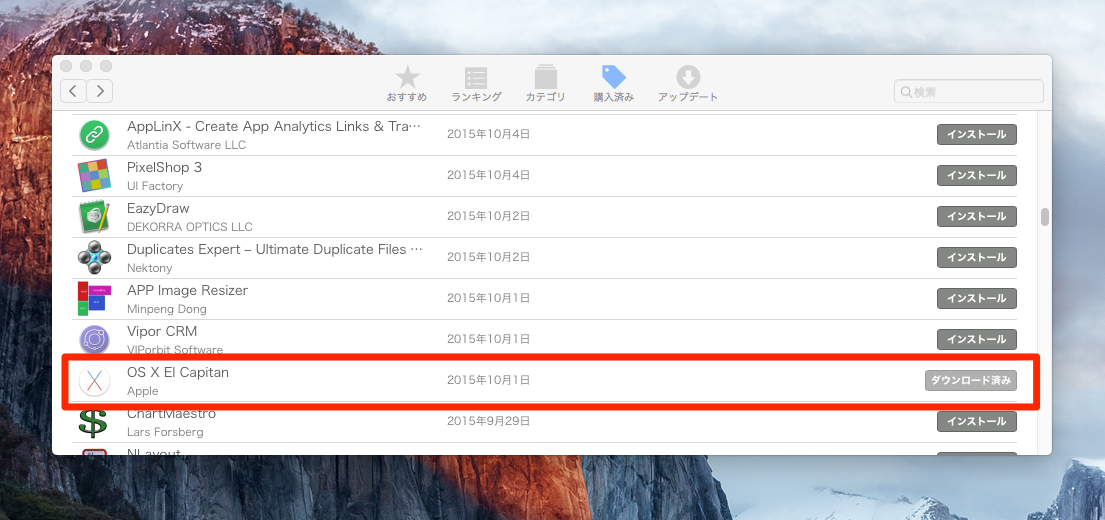1105x520 pixels.
Task: Go back with the left arrow button
Action: click(73, 90)
